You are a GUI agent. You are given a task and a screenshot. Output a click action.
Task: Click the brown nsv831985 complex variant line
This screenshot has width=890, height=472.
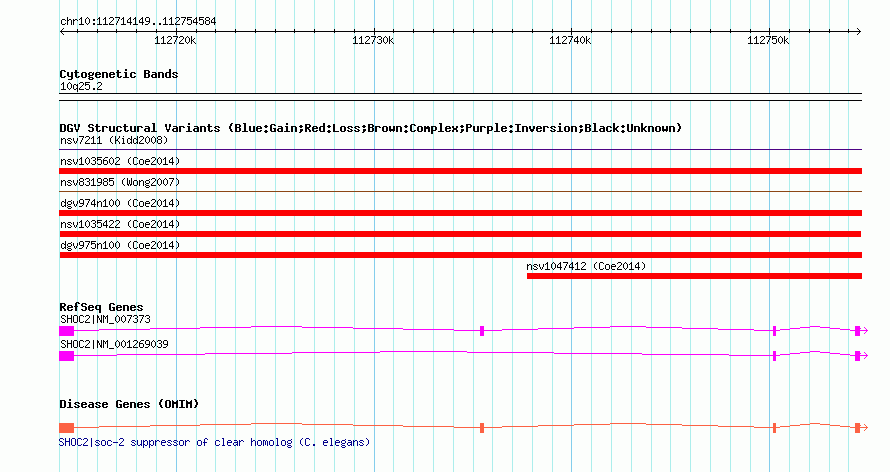pos(460,192)
